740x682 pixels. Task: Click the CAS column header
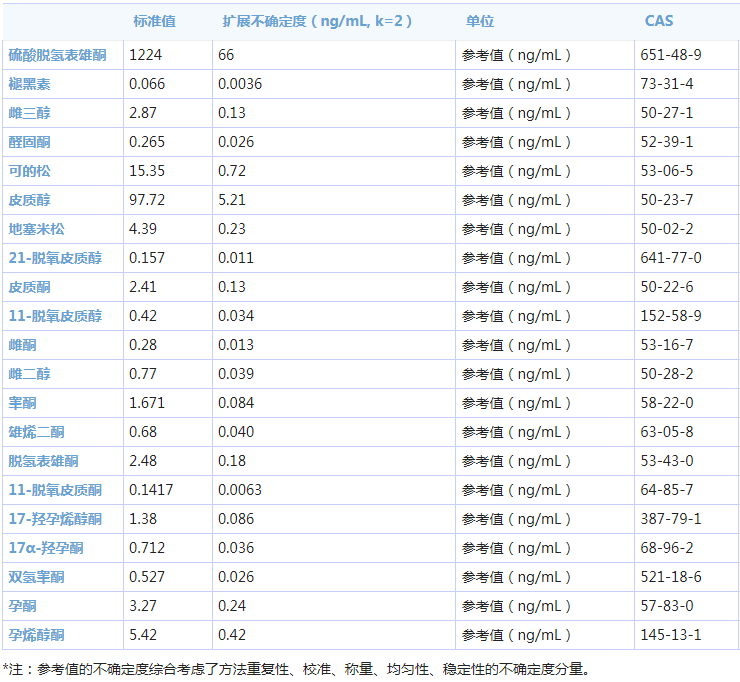[x=659, y=21]
